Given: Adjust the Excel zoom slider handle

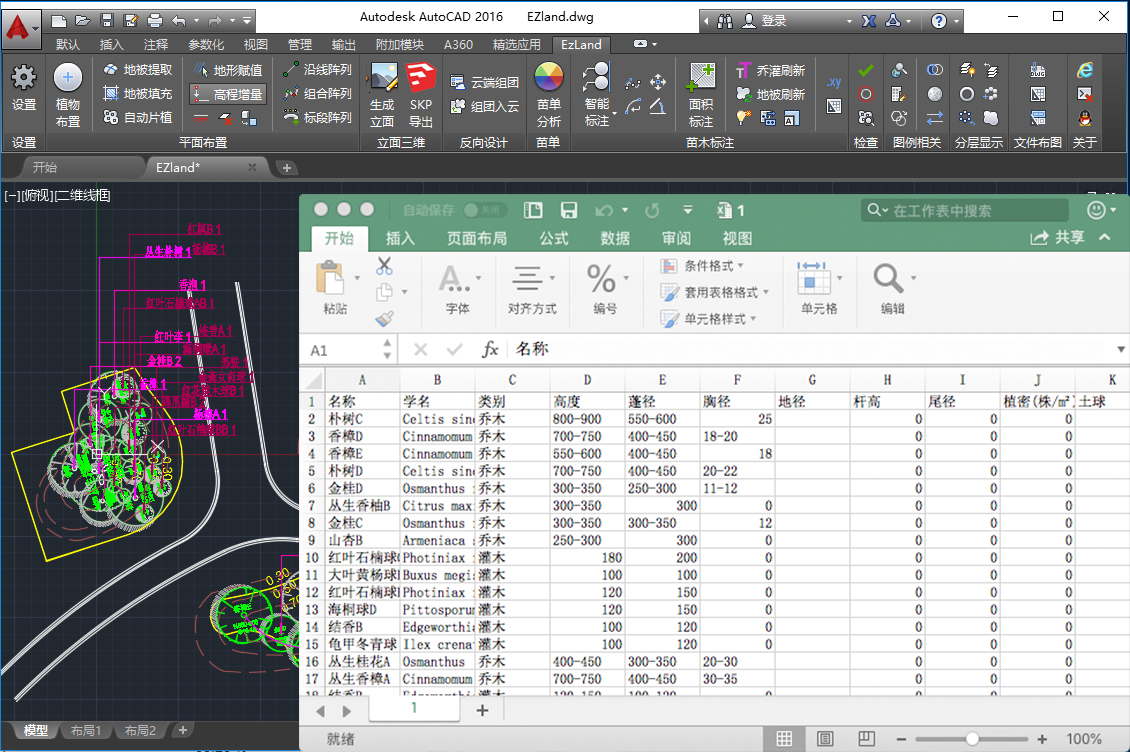Looking at the screenshot, I should [972, 739].
